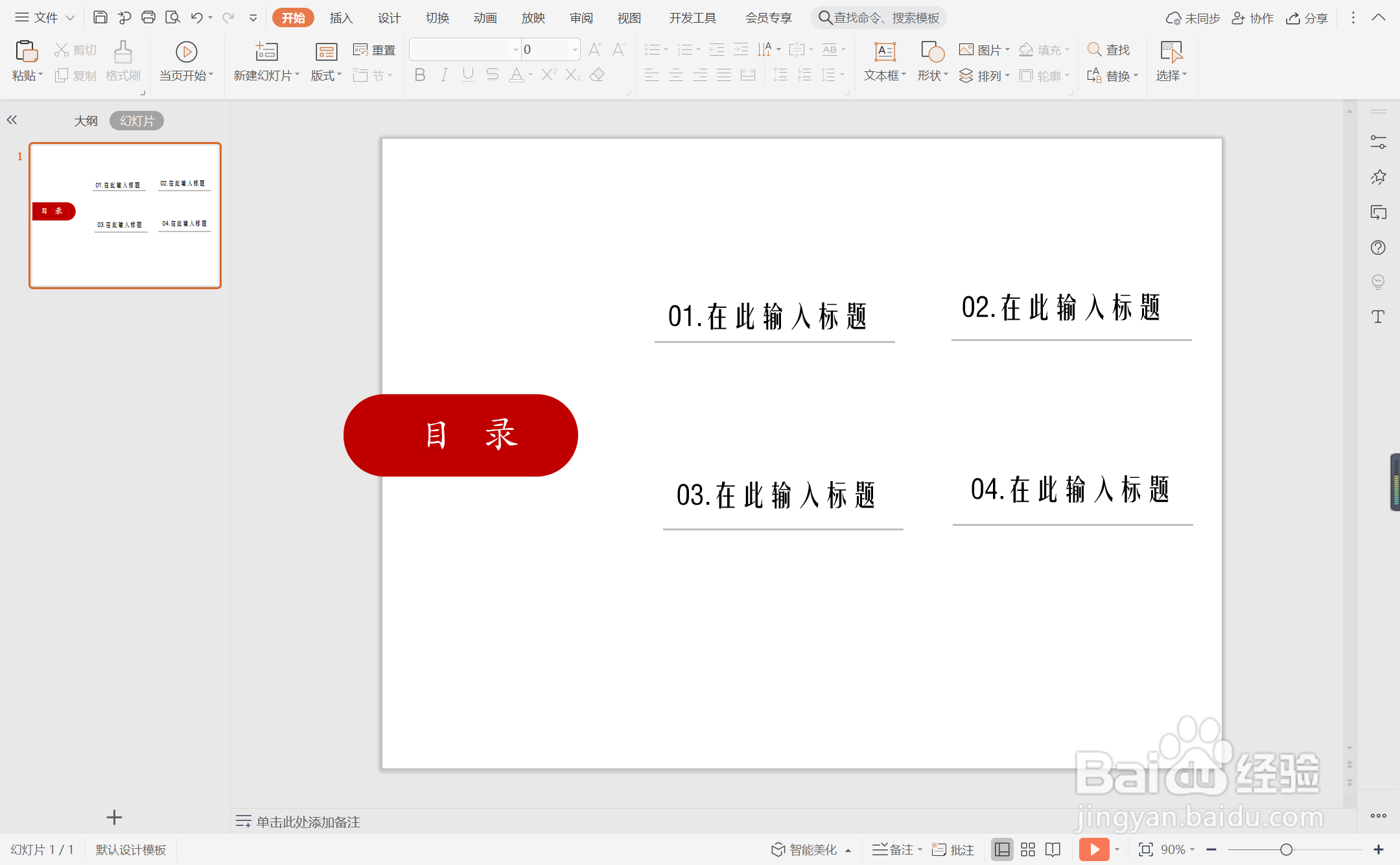Click the Share button
The height and width of the screenshot is (865, 1400).
[1307, 18]
